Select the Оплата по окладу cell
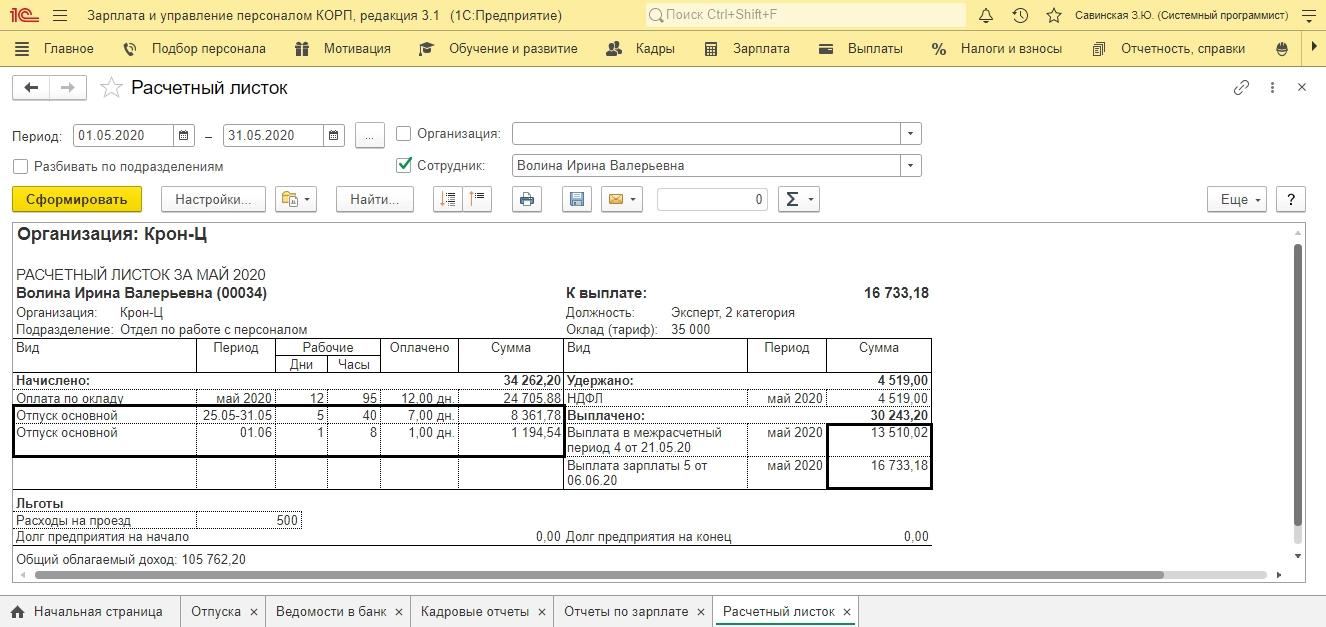The width and height of the screenshot is (1326, 627). coord(105,398)
